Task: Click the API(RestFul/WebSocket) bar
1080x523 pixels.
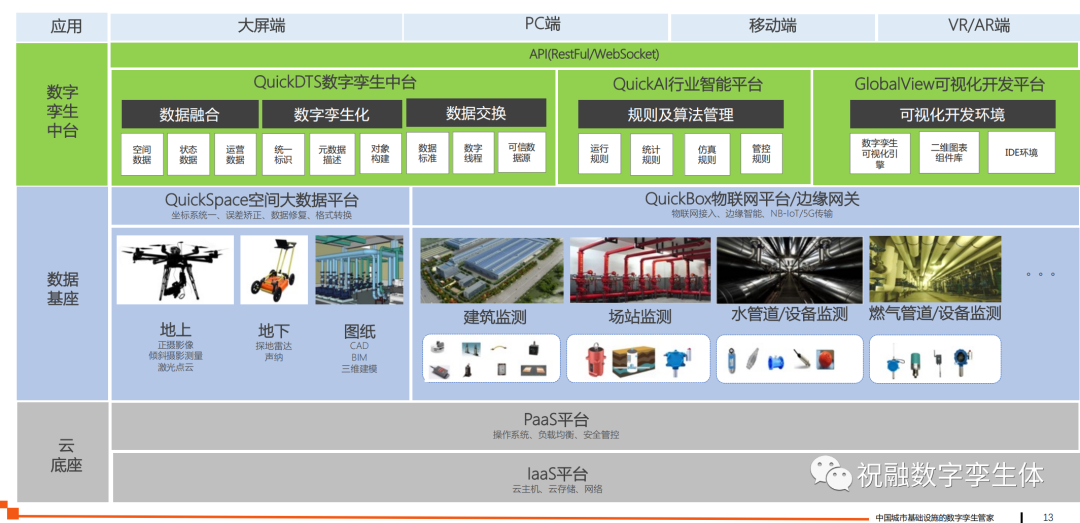Action: 593,54
